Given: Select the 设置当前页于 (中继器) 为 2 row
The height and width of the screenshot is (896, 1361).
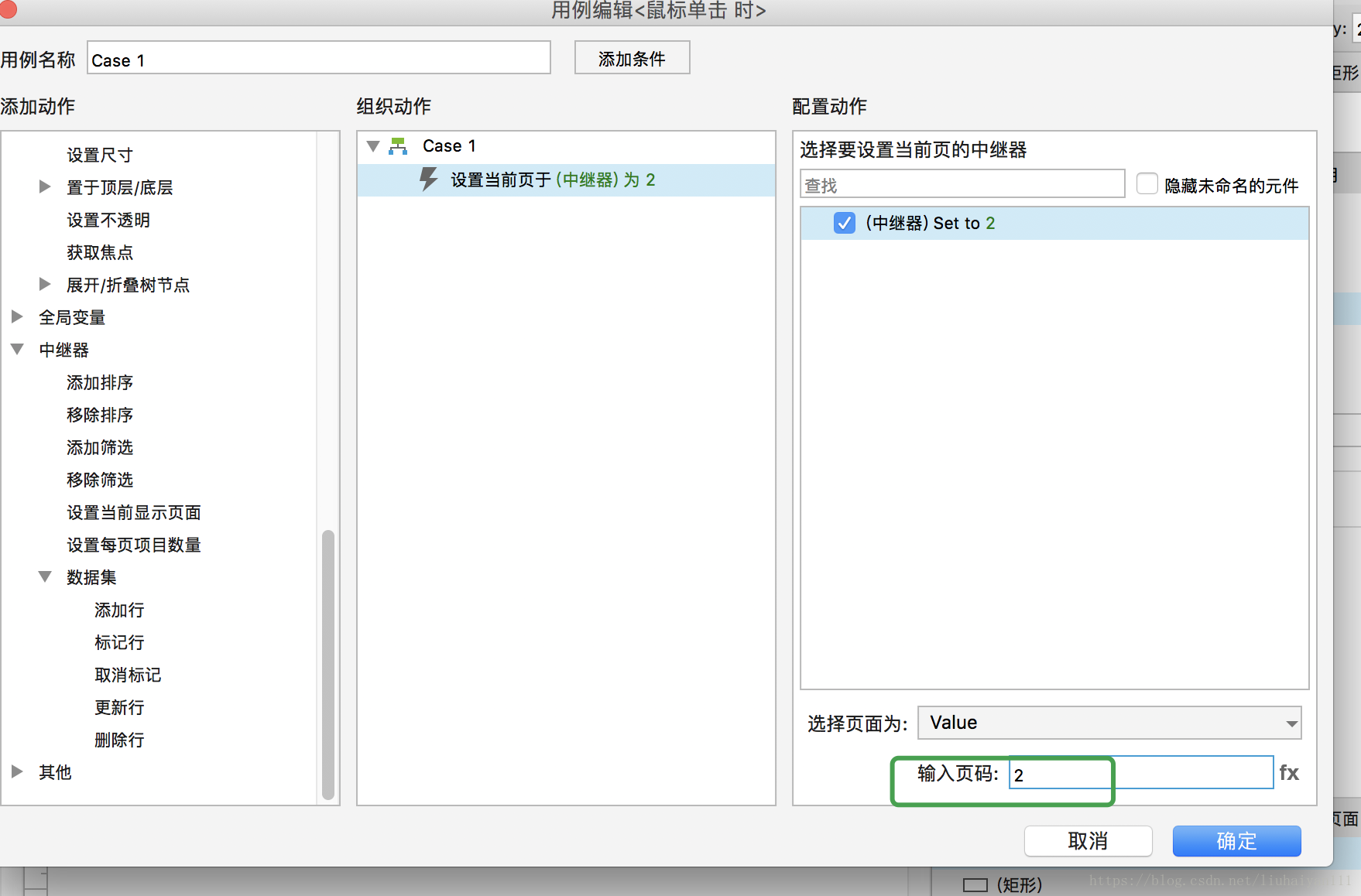Looking at the screenshot, I should (x=566, y=180).
